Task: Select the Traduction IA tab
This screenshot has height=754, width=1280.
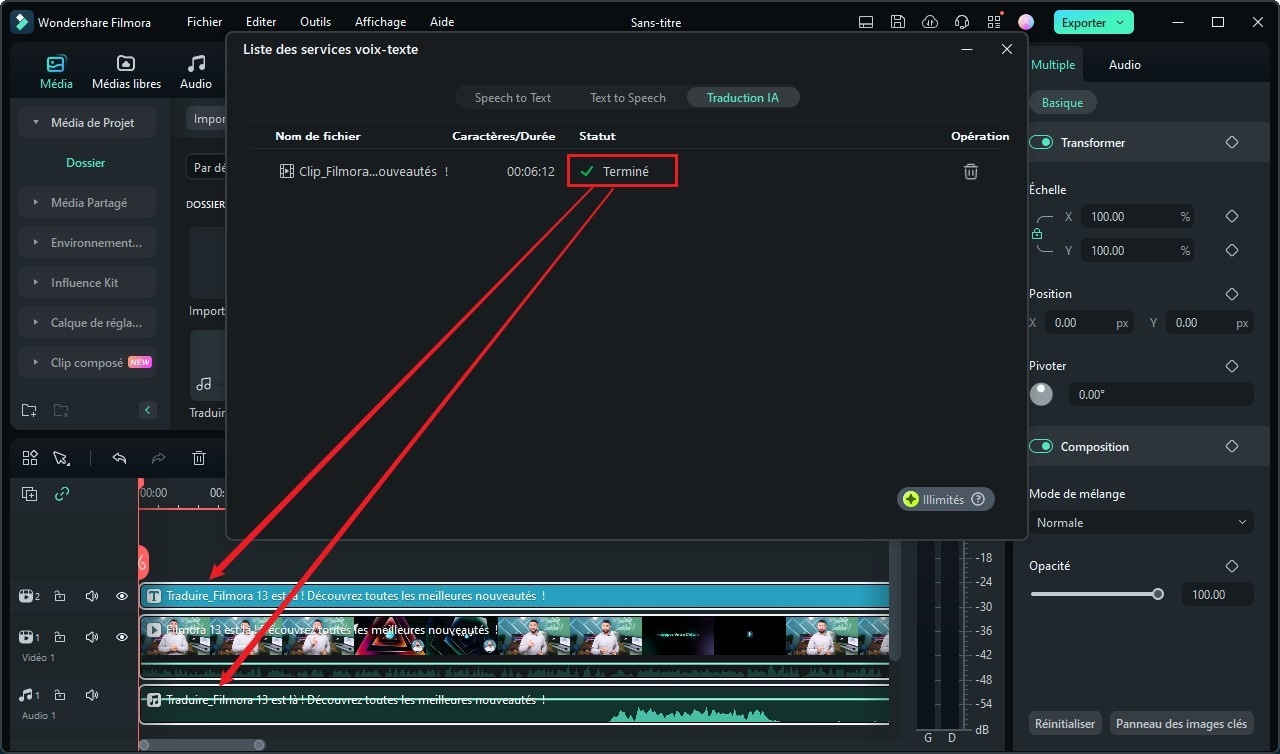Action: click(743, 98)
